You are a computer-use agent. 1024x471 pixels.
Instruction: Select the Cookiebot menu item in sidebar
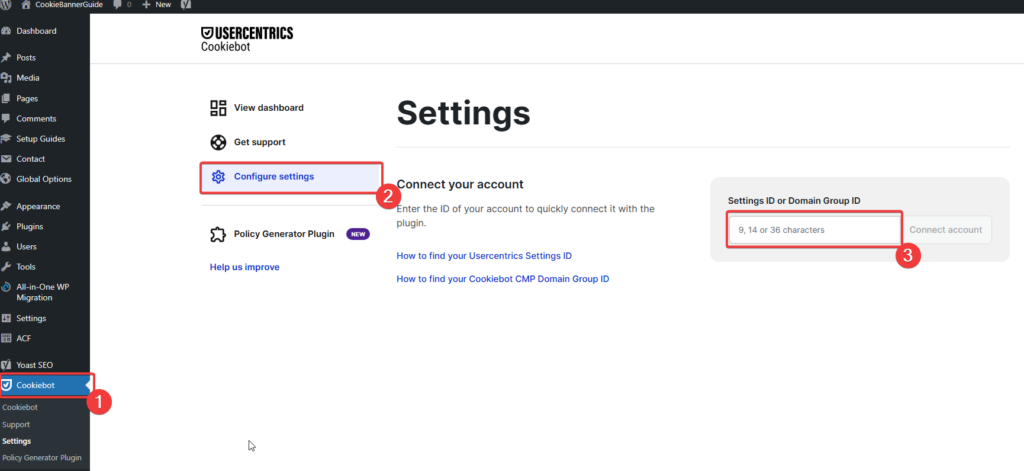44,385
